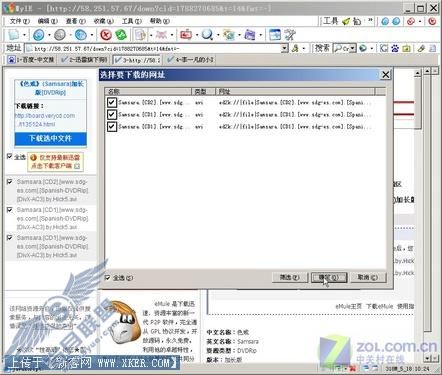Click the Back navigation arrow icon

[x=39, y=34]
